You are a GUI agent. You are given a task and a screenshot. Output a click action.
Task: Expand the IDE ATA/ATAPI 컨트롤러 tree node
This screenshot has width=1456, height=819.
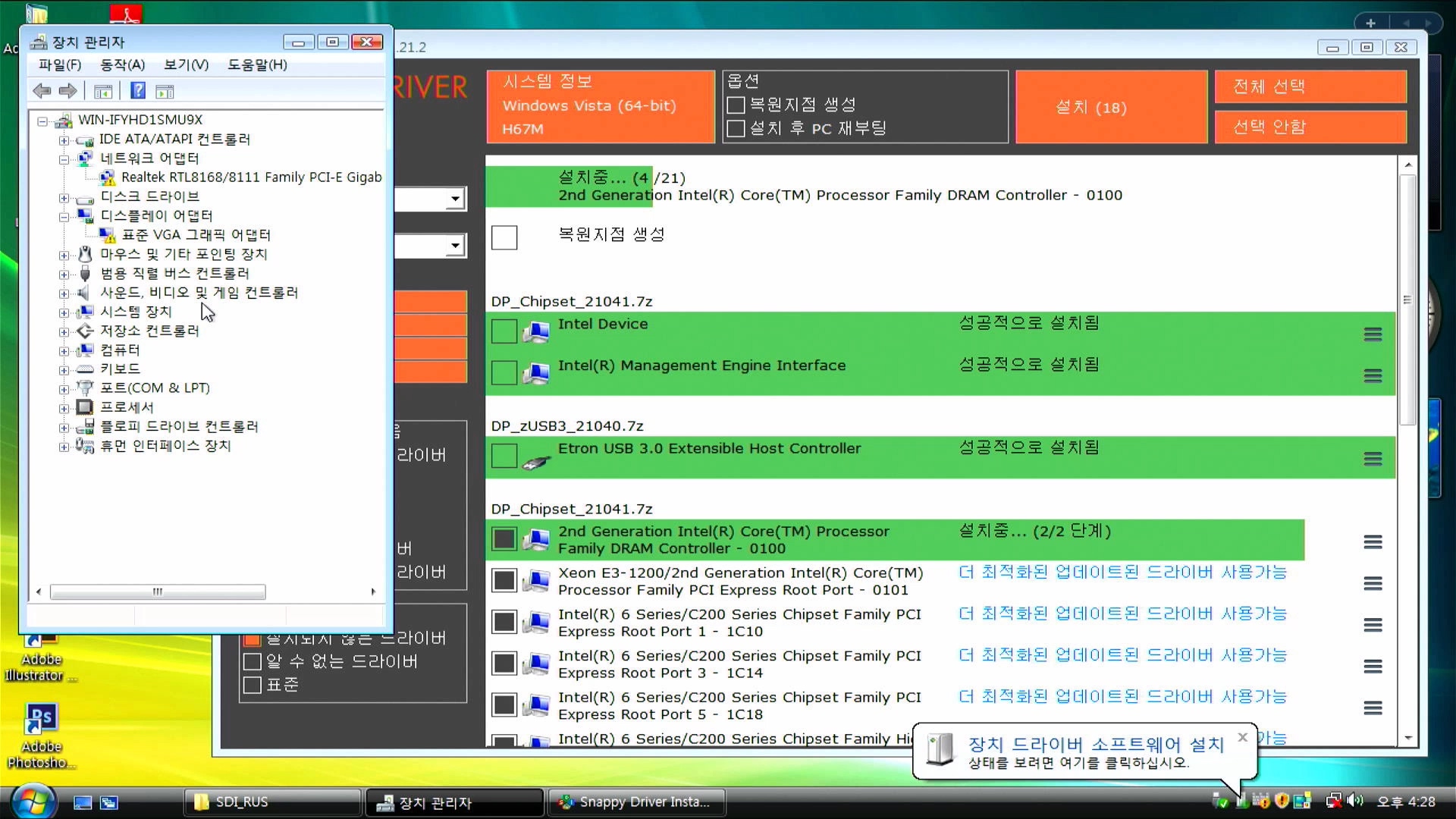click(x=64, y=140)
